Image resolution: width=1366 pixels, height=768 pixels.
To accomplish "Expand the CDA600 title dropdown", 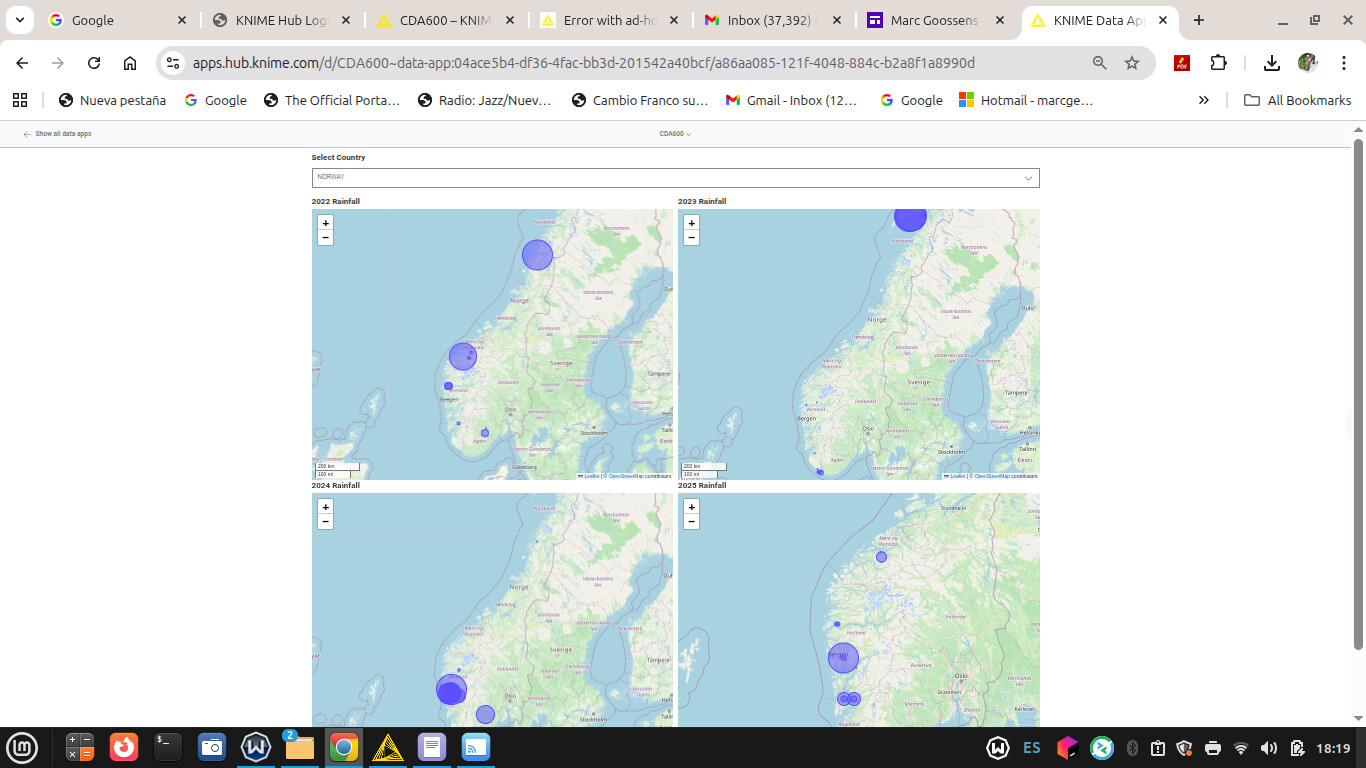I will pyautogui.click(x=675, y=134).
